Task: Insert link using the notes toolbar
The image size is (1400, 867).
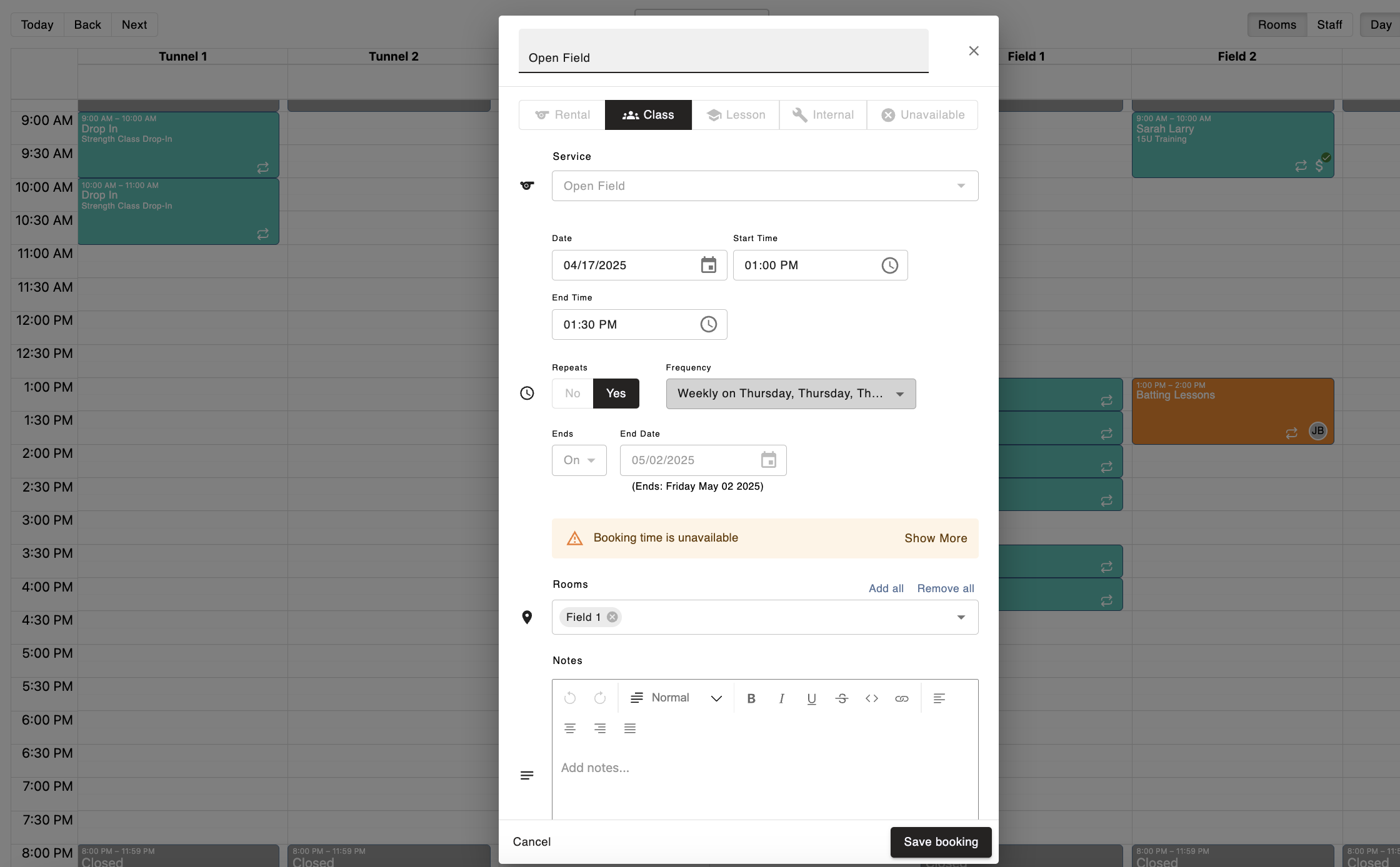Action: pyautogui.click(x=901, y=698)
